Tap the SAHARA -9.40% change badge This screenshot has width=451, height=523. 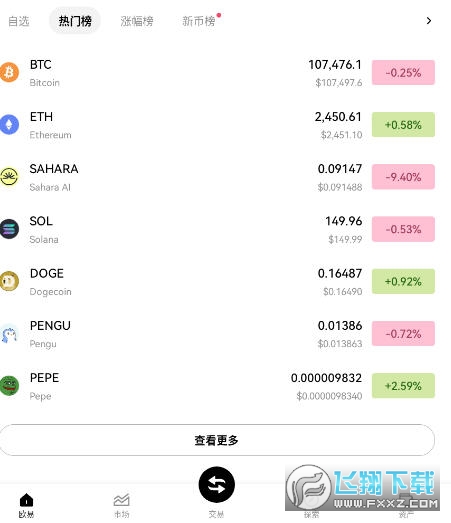[x=403, y=177]
